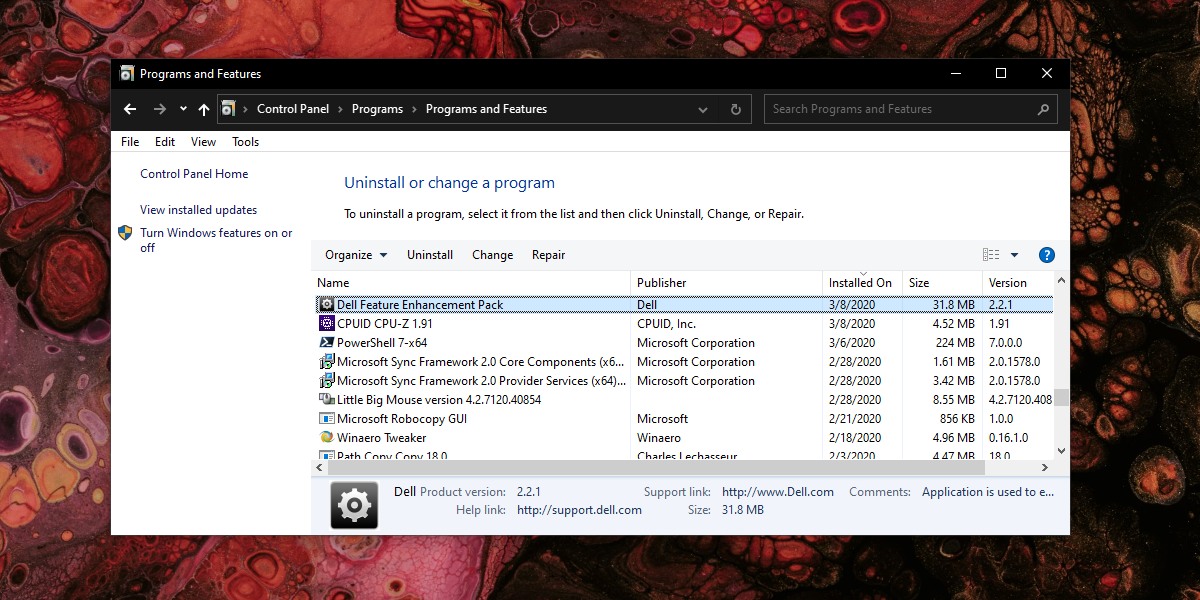Click the Dell gear icon in details pane

pos(354,505)
